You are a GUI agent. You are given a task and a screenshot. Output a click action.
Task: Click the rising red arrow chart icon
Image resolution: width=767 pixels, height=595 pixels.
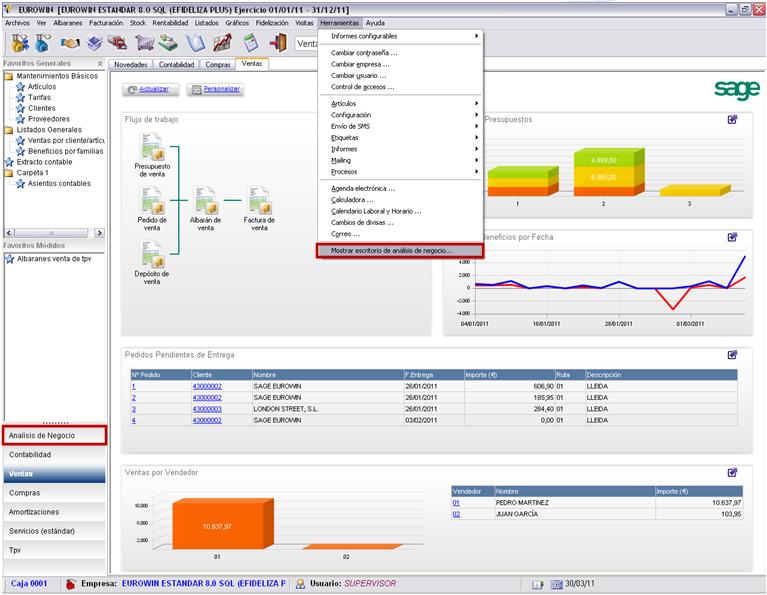[223, 43]
